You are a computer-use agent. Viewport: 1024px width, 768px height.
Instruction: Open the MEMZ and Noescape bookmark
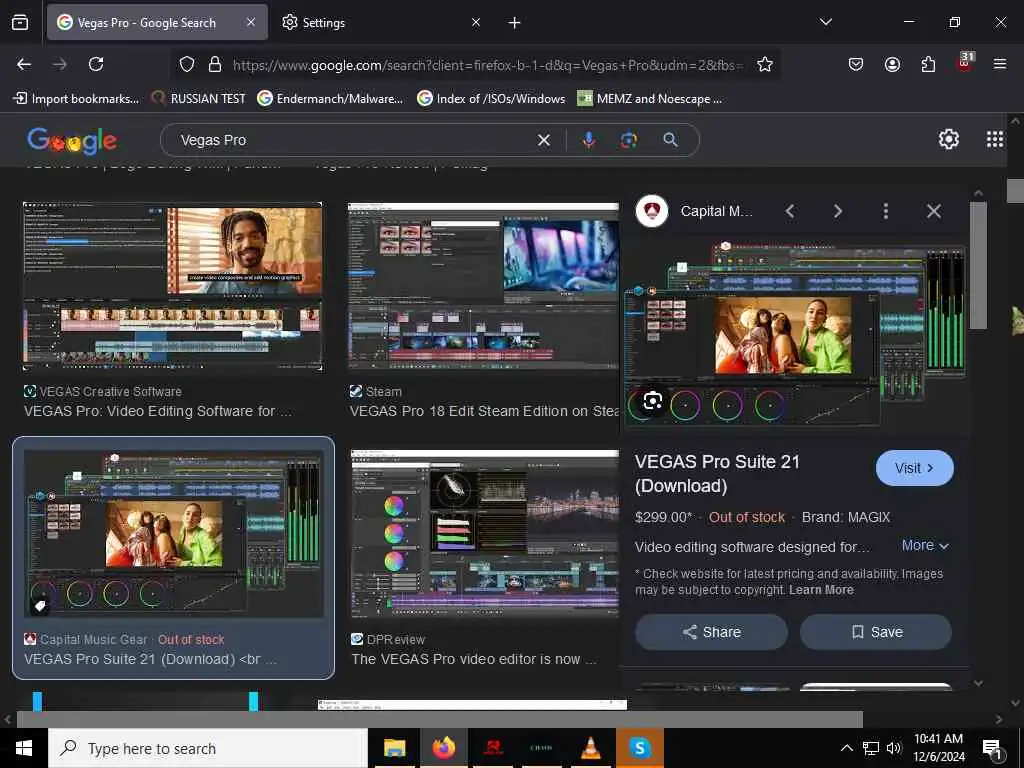pos(650,99)
